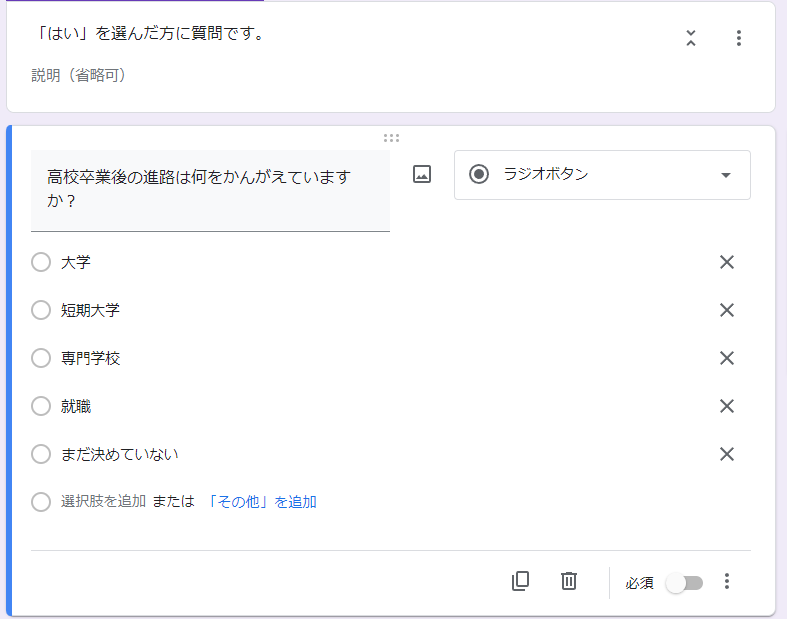This screenshot has width=787, height=619.
Task: Select the 大学 radio button
Action: tap(41, 262)
